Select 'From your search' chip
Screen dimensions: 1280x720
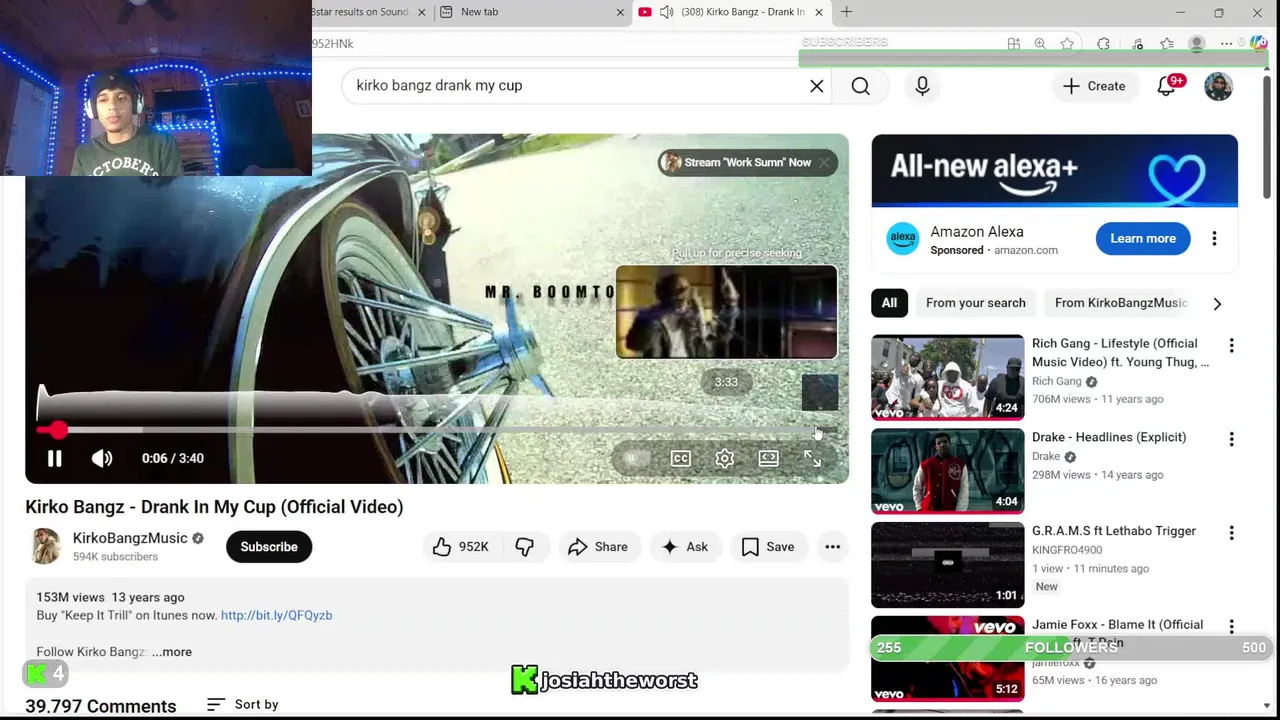click(x=975, y=303)
